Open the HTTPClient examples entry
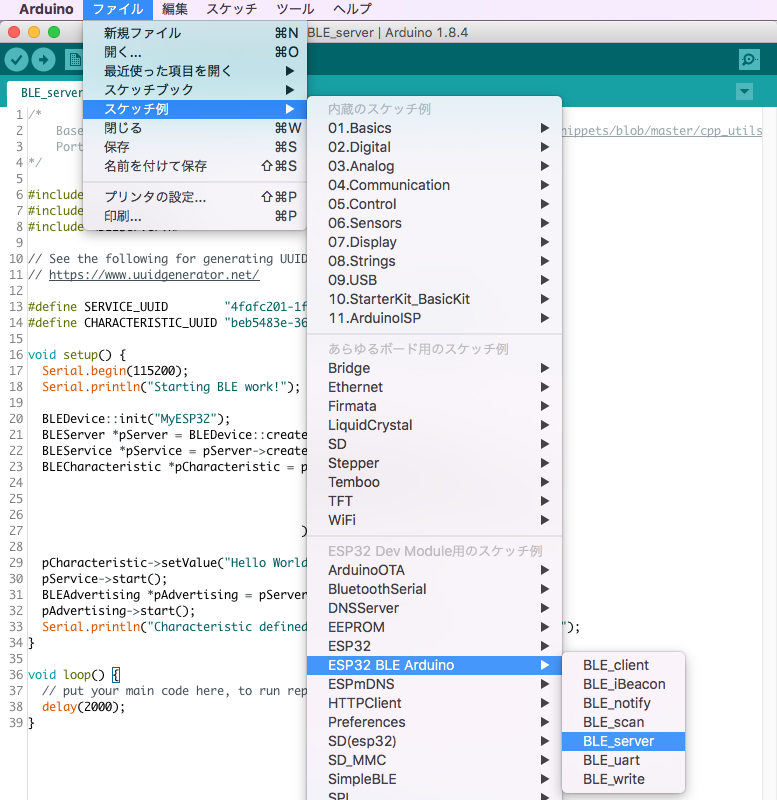 pyautogui.click(x=435, y=703)
